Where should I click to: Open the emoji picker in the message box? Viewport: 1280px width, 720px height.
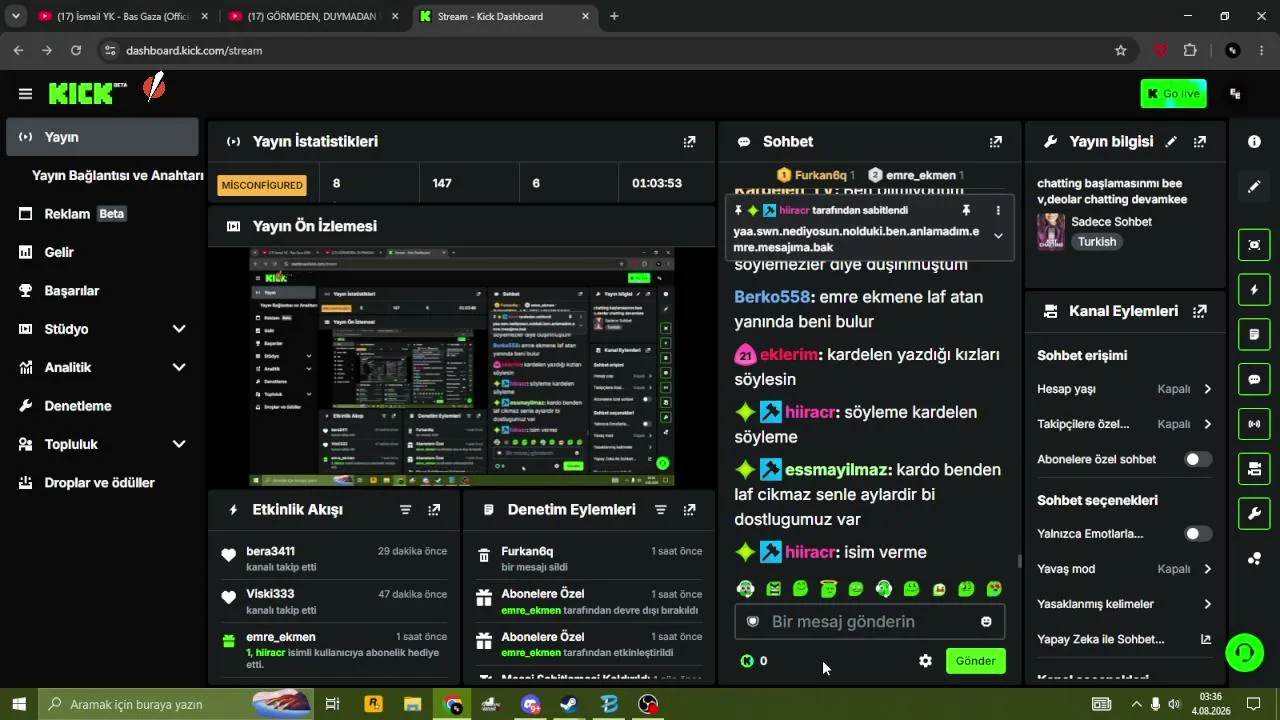[x=986, y=622]
